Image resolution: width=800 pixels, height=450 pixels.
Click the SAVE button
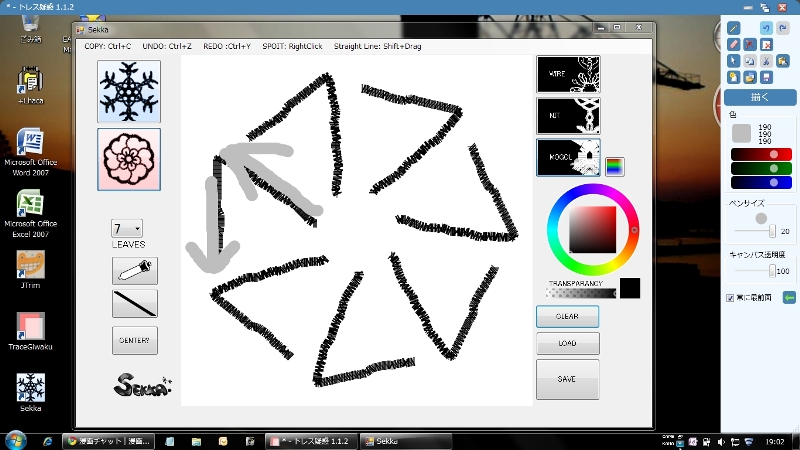[x=567, y=379]
